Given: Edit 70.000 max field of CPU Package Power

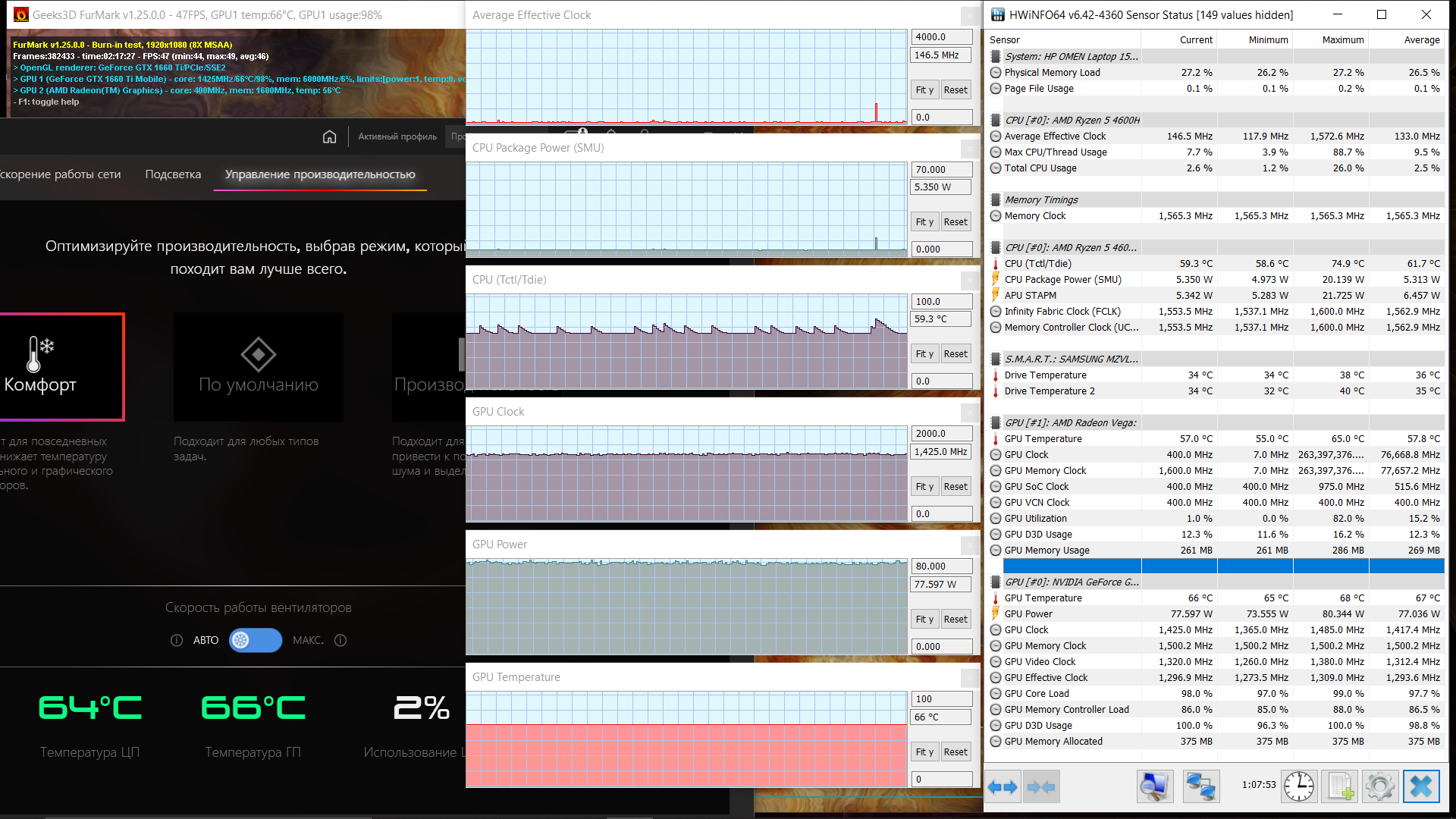Looking at the screenshot, I should click(x=942, y=169).
